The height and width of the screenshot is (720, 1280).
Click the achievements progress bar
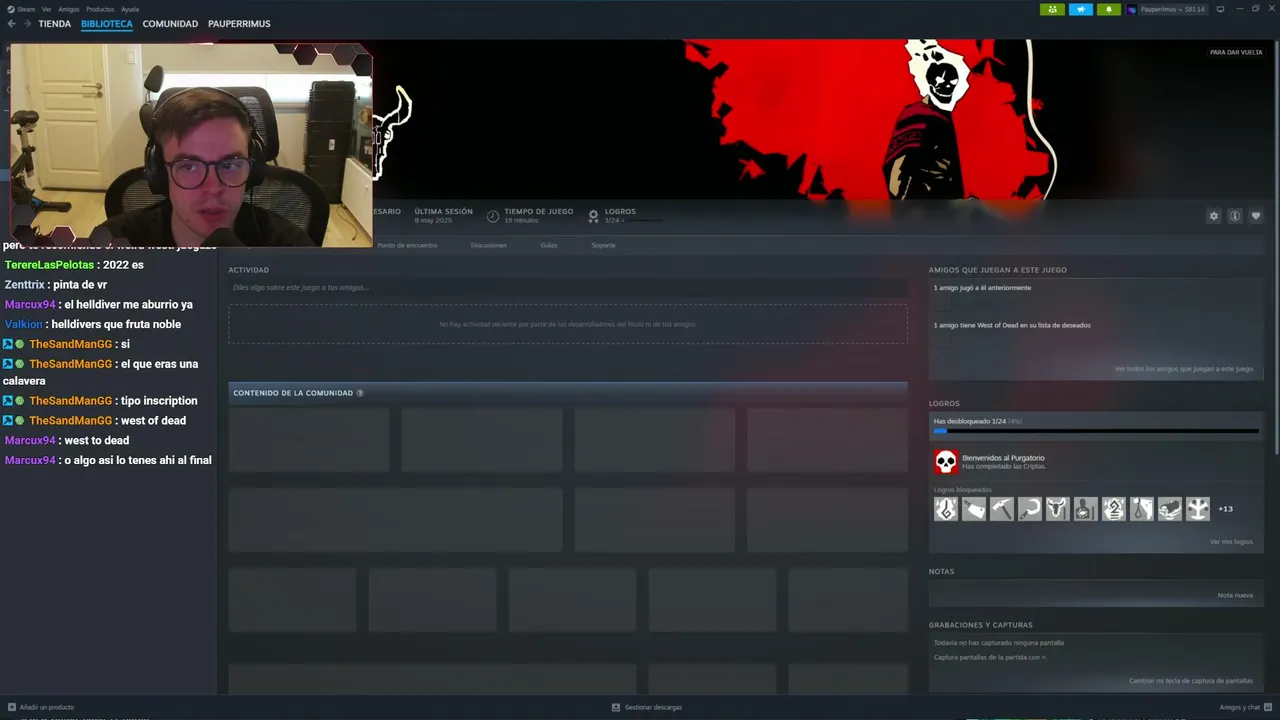[1096, 431]
